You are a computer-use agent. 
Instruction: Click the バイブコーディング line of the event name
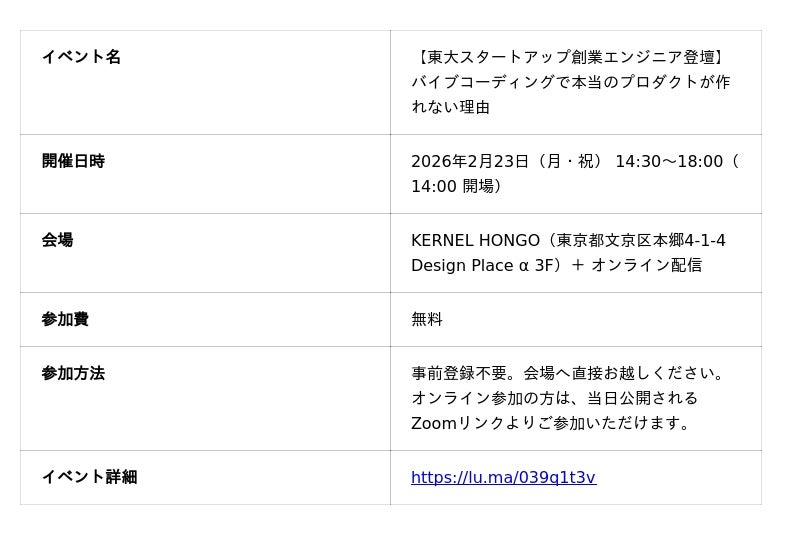[570, 82]
